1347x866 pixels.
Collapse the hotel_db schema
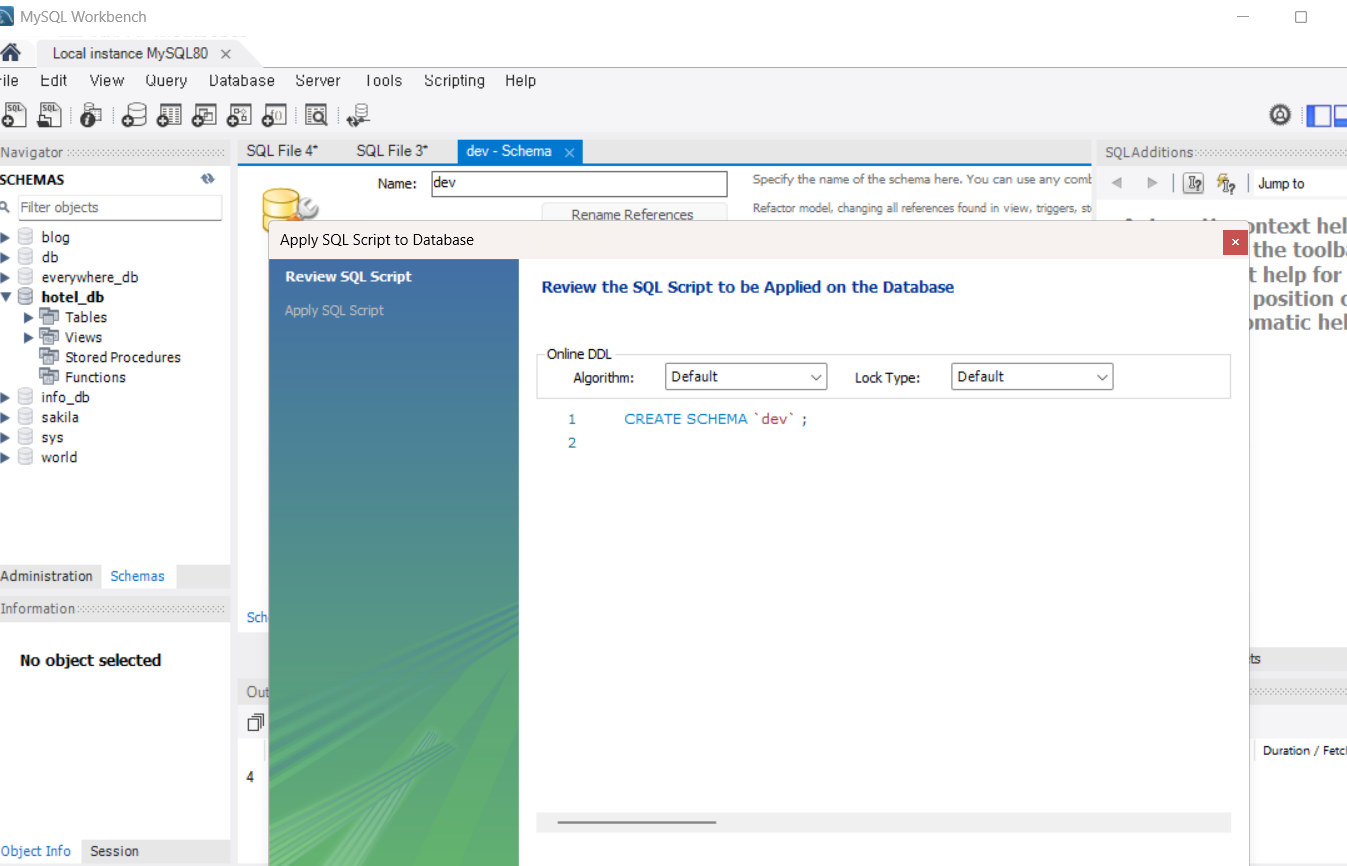(6, 297)
